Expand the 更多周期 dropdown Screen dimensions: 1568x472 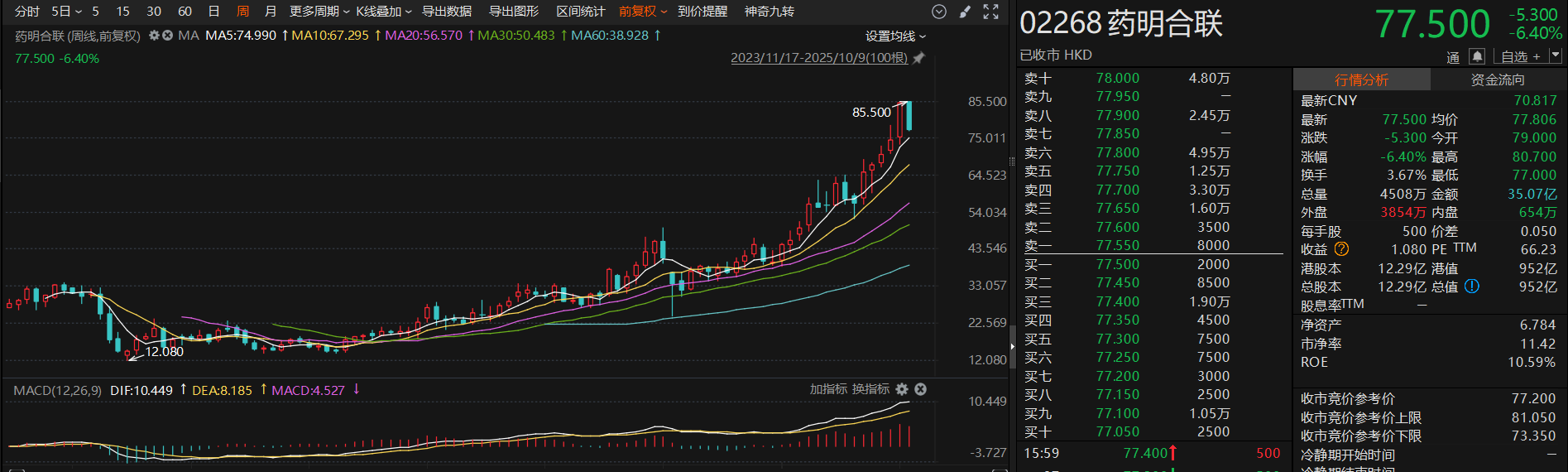coord(319,12)
